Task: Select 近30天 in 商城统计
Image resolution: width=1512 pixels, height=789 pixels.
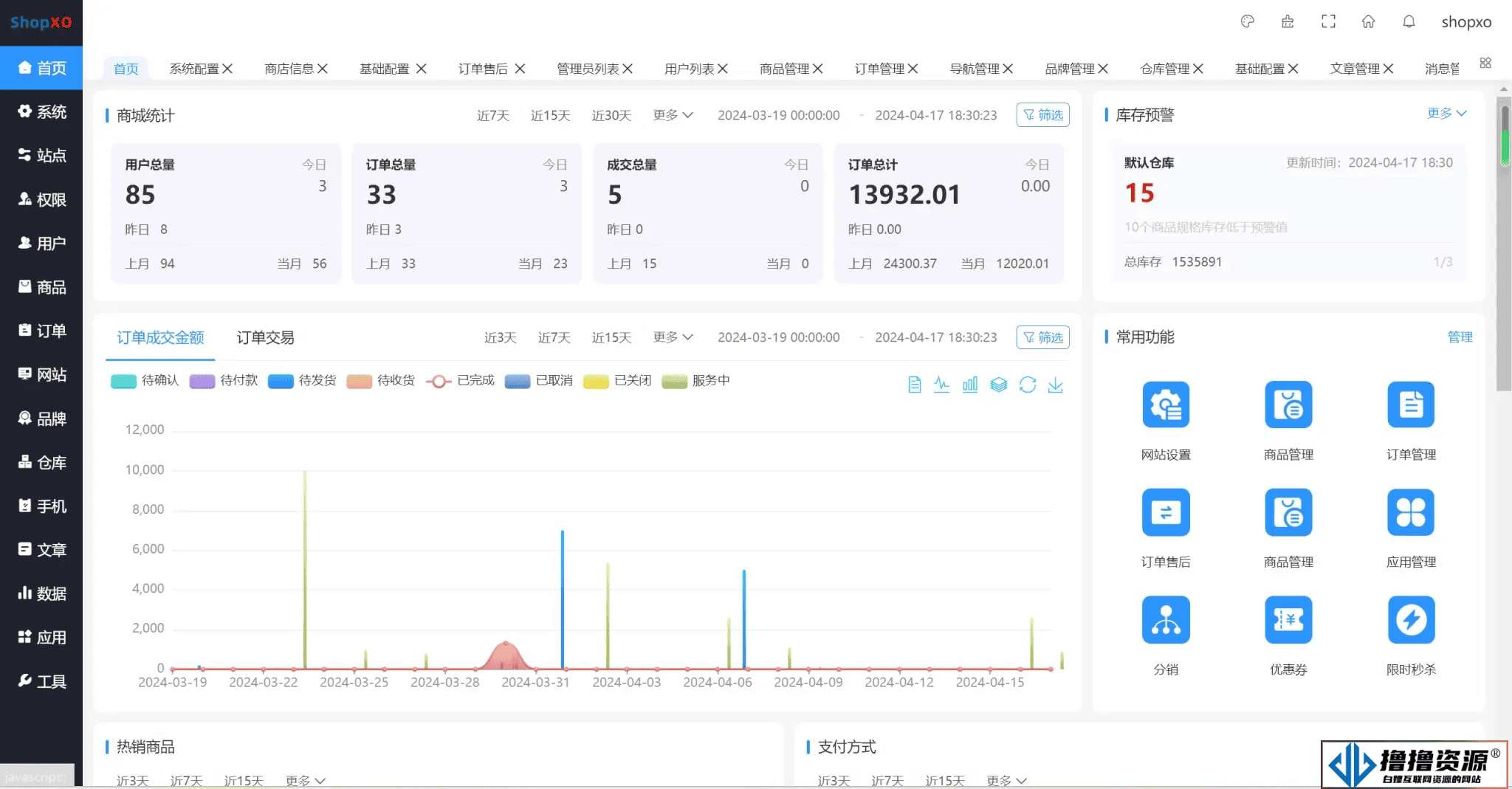Action: click(611, 115)
